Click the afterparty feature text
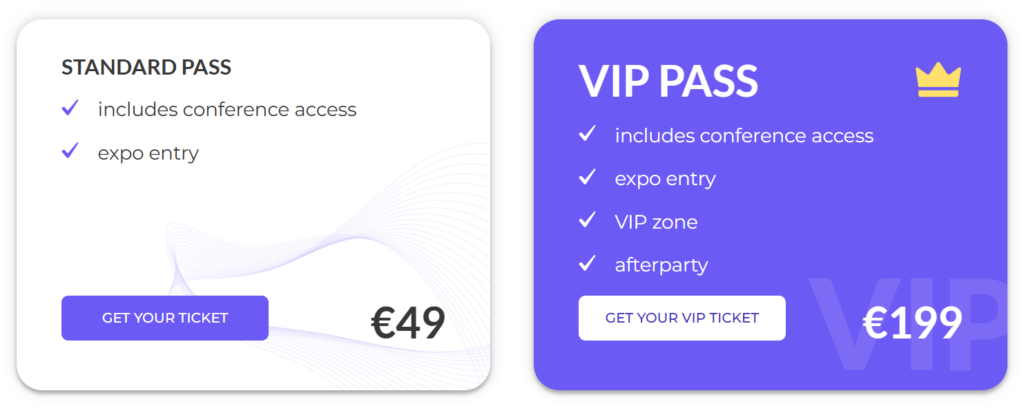1024x411 pixels. click(x=661, y=265)
